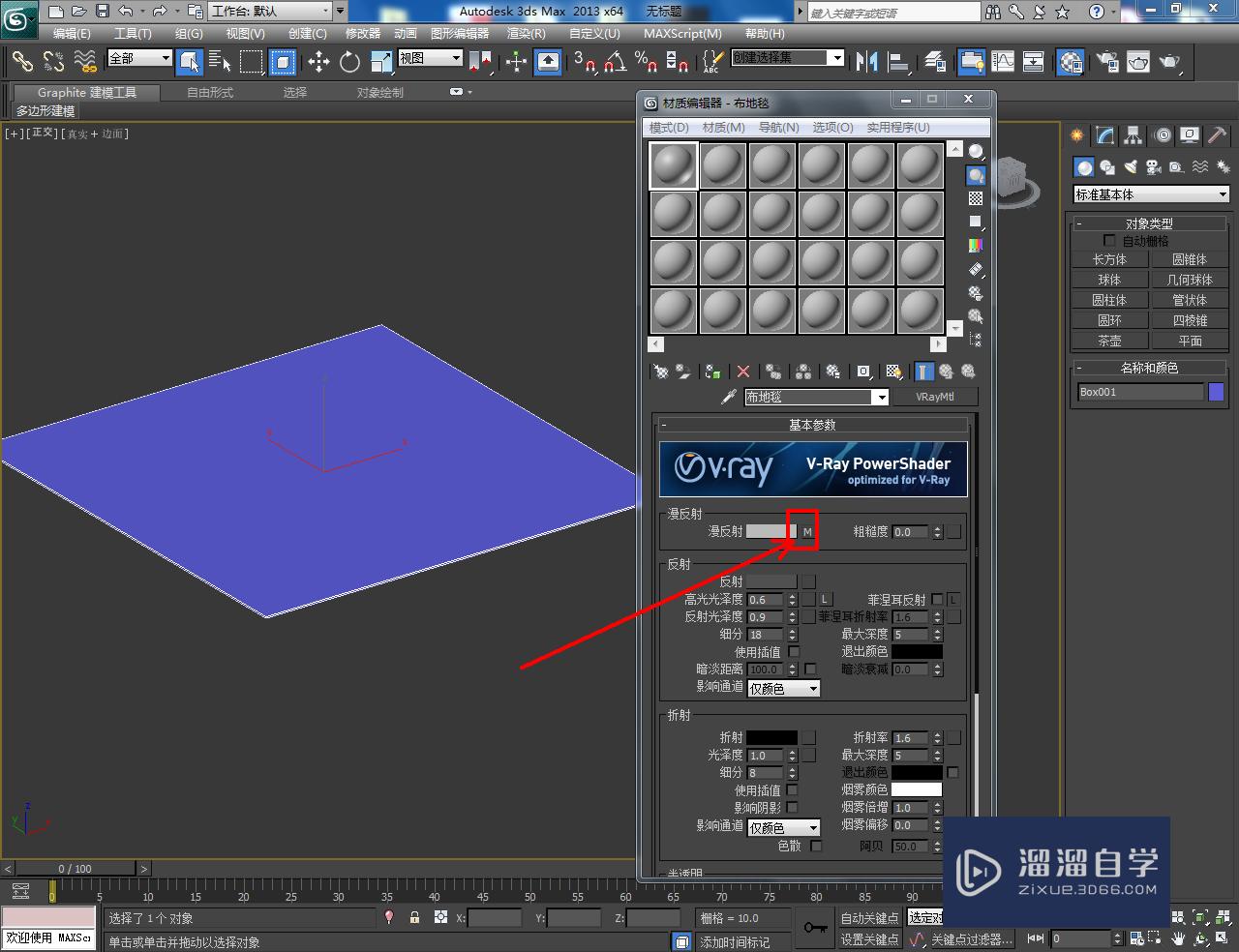
Task: Pick material from object eyedropper
Action: click(x=729, y=397)
